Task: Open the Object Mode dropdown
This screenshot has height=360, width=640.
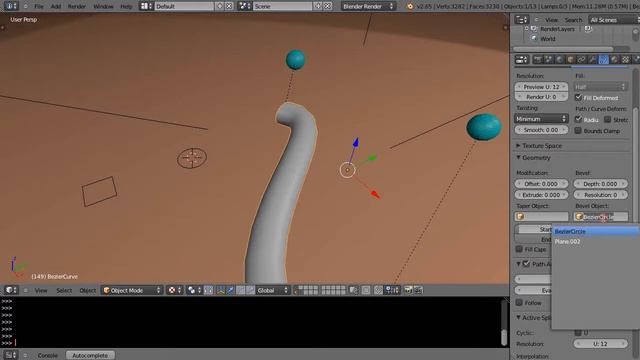Action: (x=131, y=290)
